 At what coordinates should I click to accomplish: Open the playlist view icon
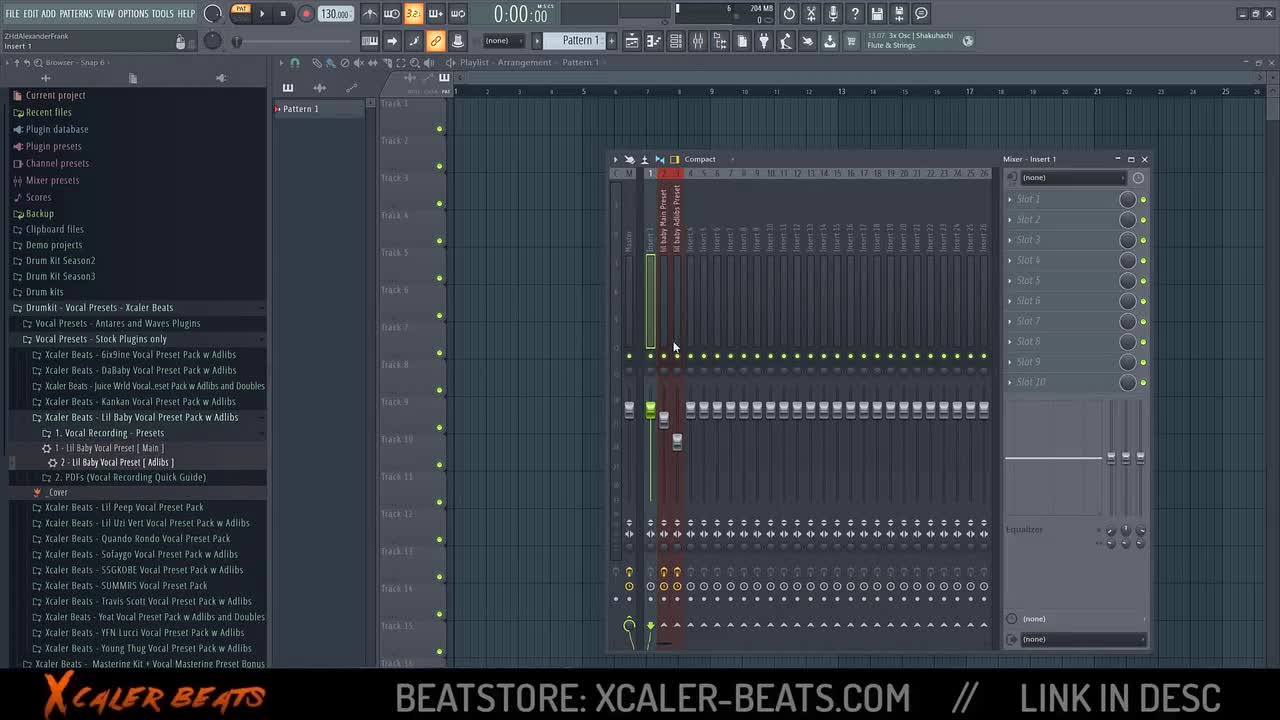click(x=632, y=41)
